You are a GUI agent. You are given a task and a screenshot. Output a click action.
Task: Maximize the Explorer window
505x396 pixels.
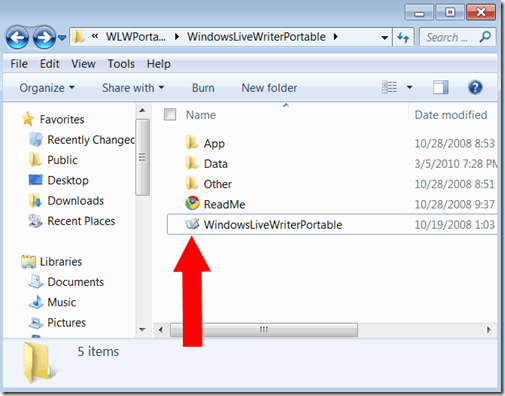point(450,13)
